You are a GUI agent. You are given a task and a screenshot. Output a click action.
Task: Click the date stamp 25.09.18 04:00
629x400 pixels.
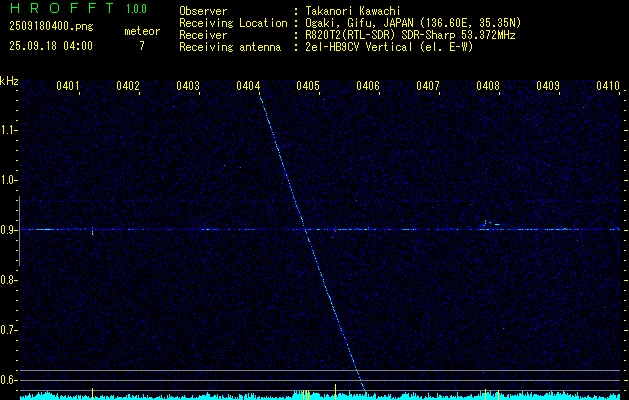51,46
